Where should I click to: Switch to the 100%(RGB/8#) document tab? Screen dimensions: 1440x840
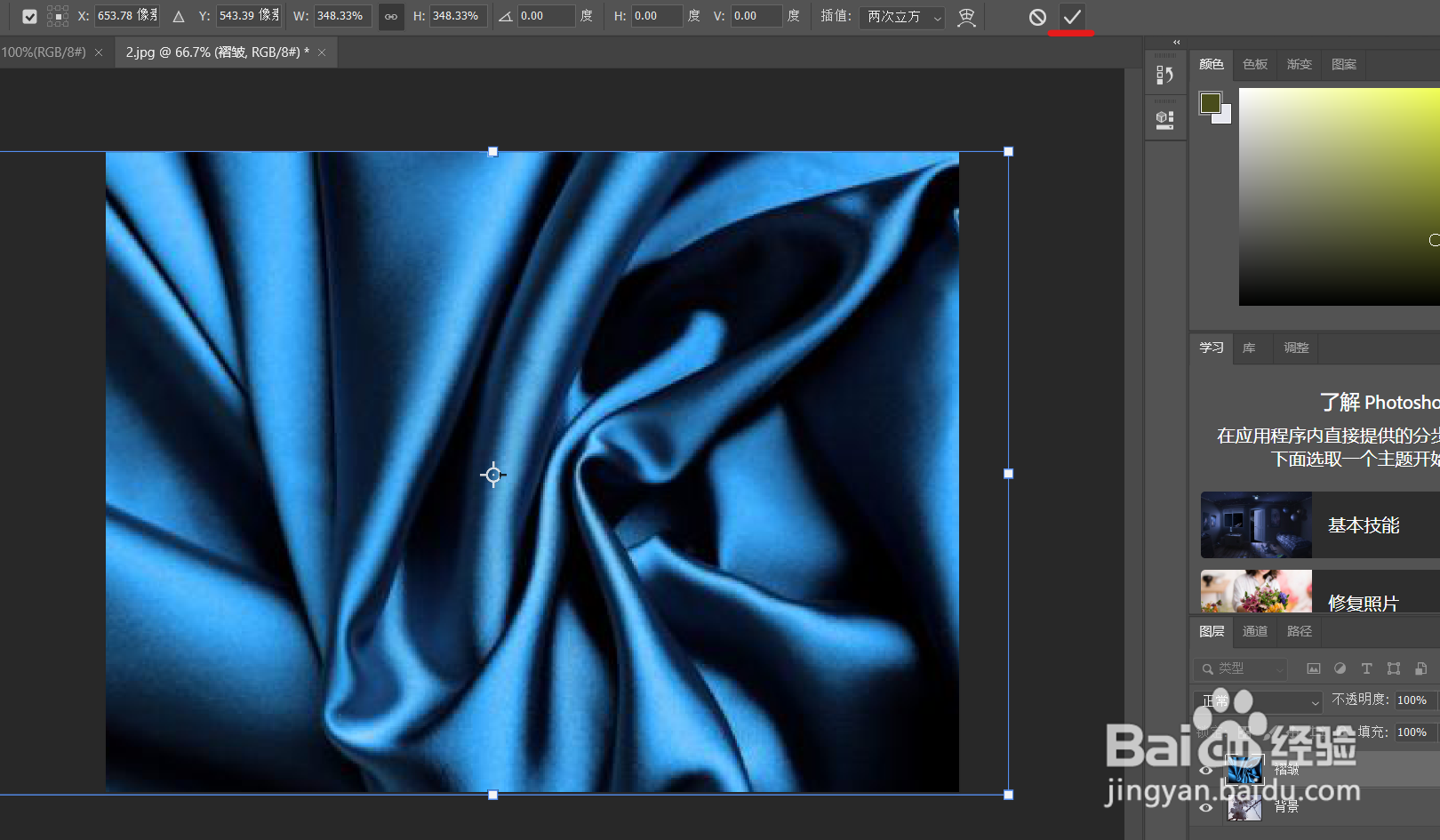pos(44,52)
